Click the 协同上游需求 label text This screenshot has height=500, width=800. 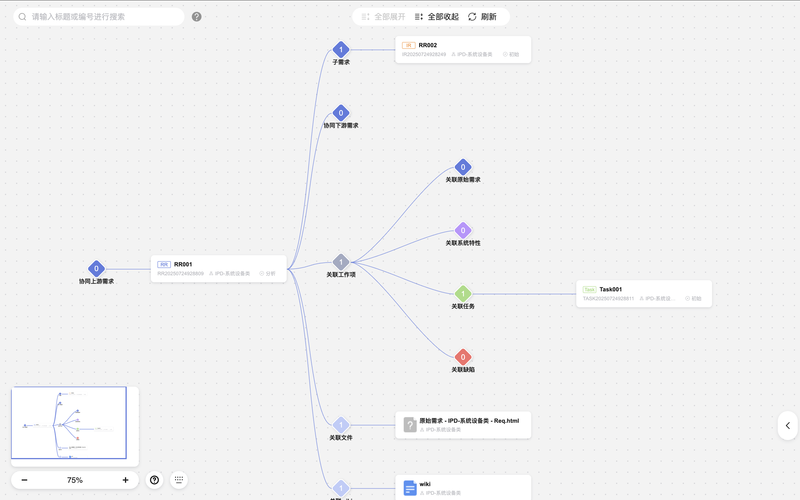[x=96, y=281]
